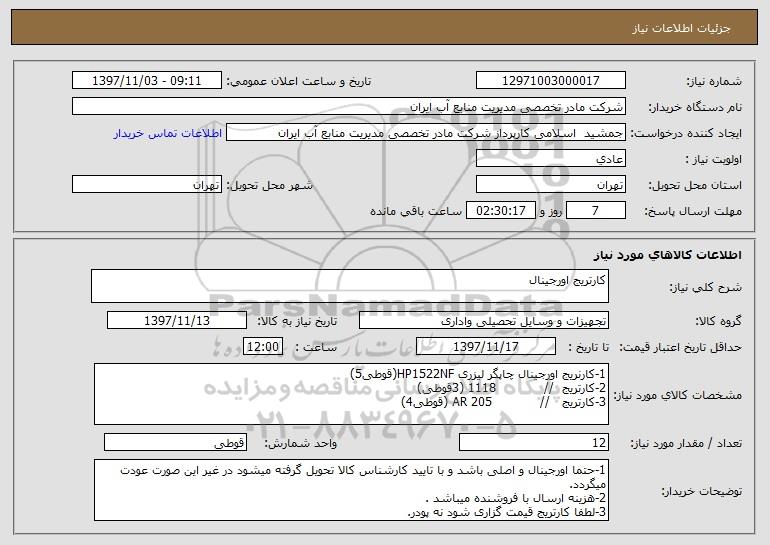Viewport: 770px width, 545px height.
Task: Click the ساعت باقی مانده text
Action: 416,211
